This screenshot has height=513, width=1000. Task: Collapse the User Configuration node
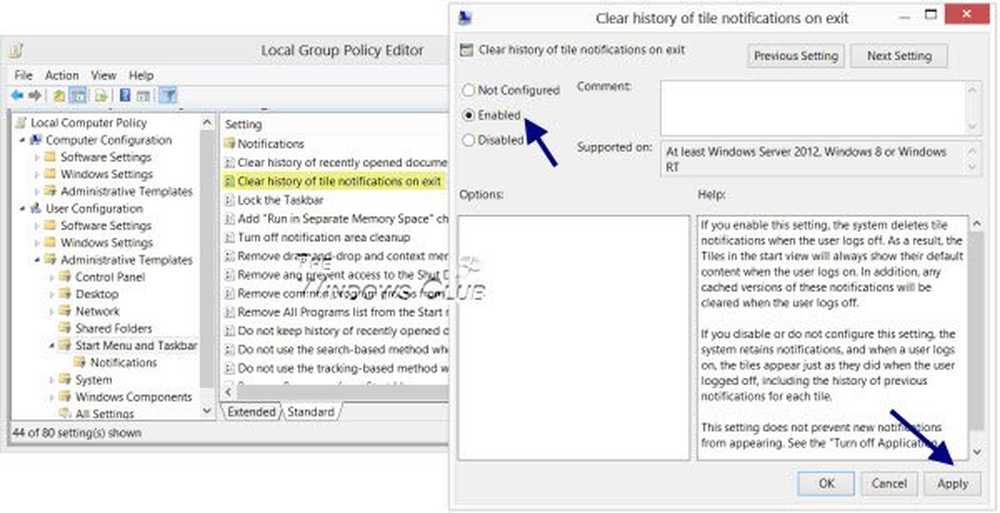click(22, 209)
